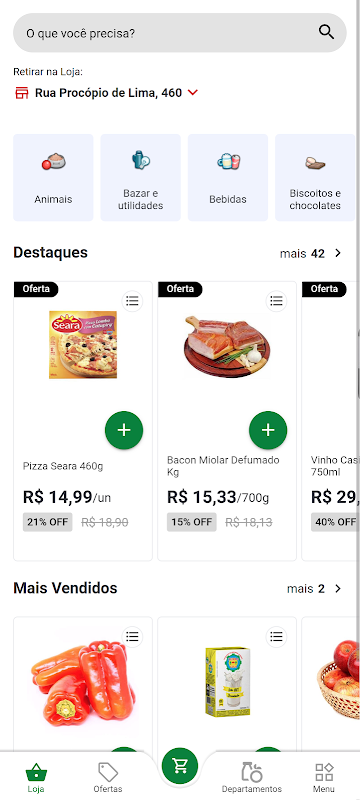360x800 pixels.
Task: Open the Bebidas category
Action: (x=228, y=178)
